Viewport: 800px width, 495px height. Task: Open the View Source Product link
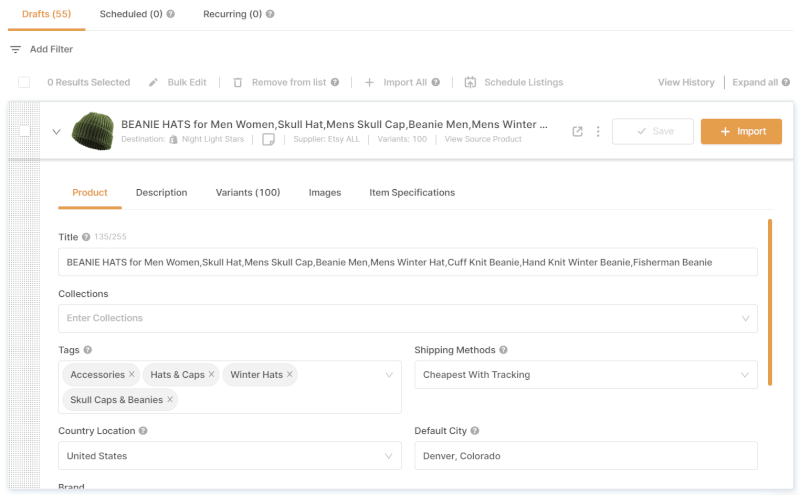[483, 139]
